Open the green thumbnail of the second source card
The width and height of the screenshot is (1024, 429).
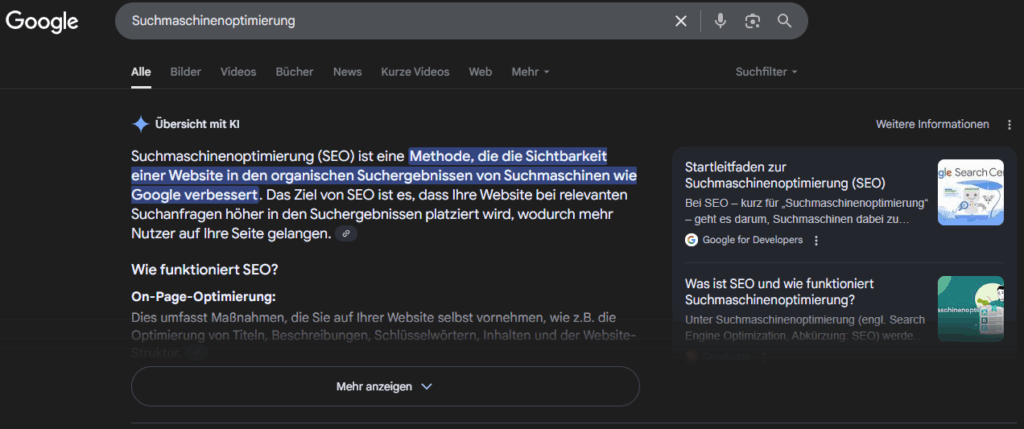(x=970, y=309)
